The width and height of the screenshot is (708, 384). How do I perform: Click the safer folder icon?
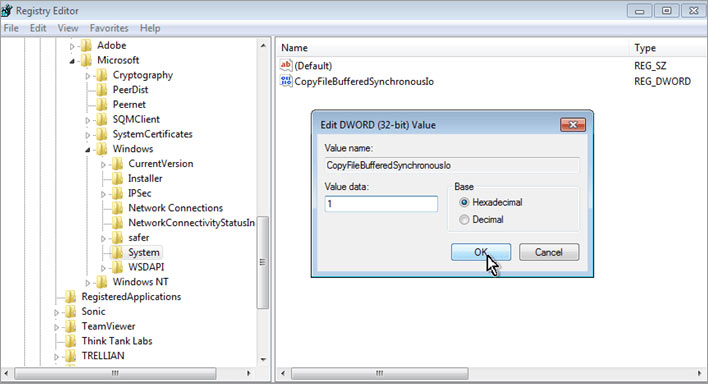point(117,238)
